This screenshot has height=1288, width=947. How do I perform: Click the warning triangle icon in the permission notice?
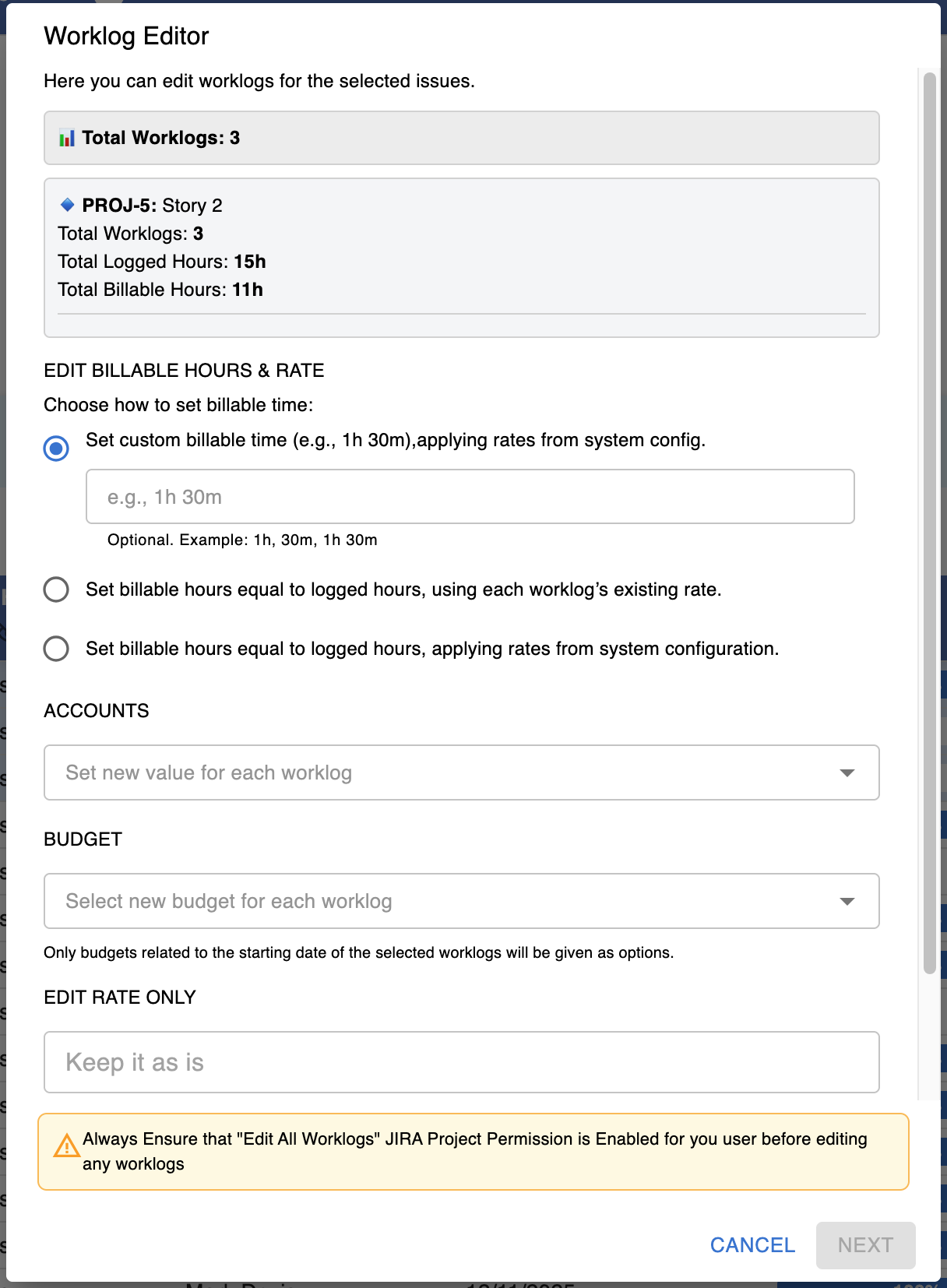point(66,1145)
